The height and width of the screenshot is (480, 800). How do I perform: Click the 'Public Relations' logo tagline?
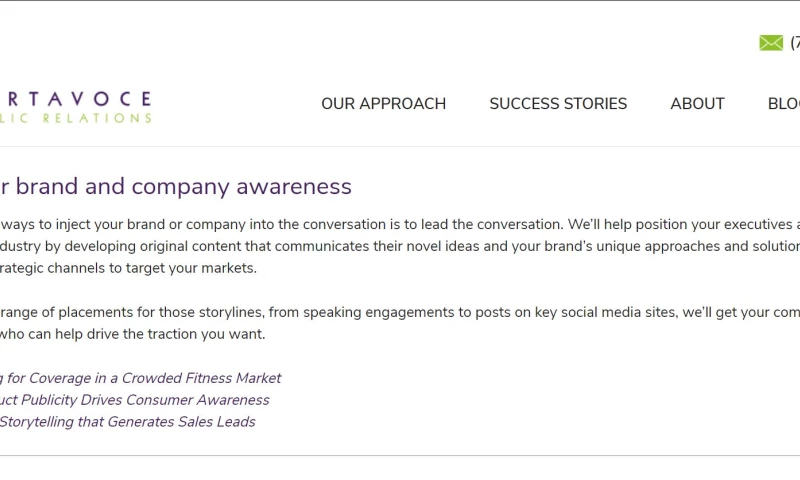coord(75,118)
